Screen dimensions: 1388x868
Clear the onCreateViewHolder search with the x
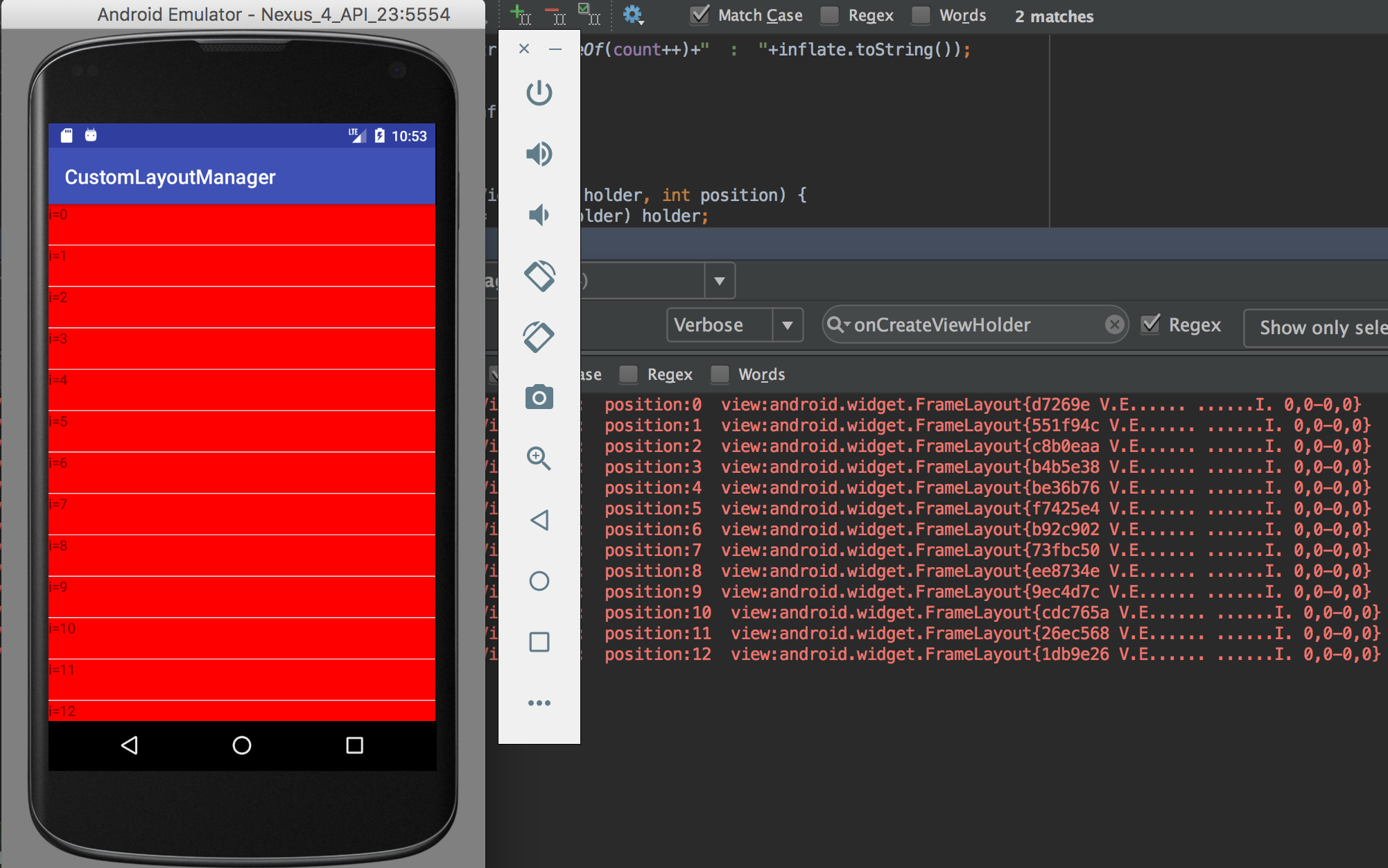pos(1115,324)
